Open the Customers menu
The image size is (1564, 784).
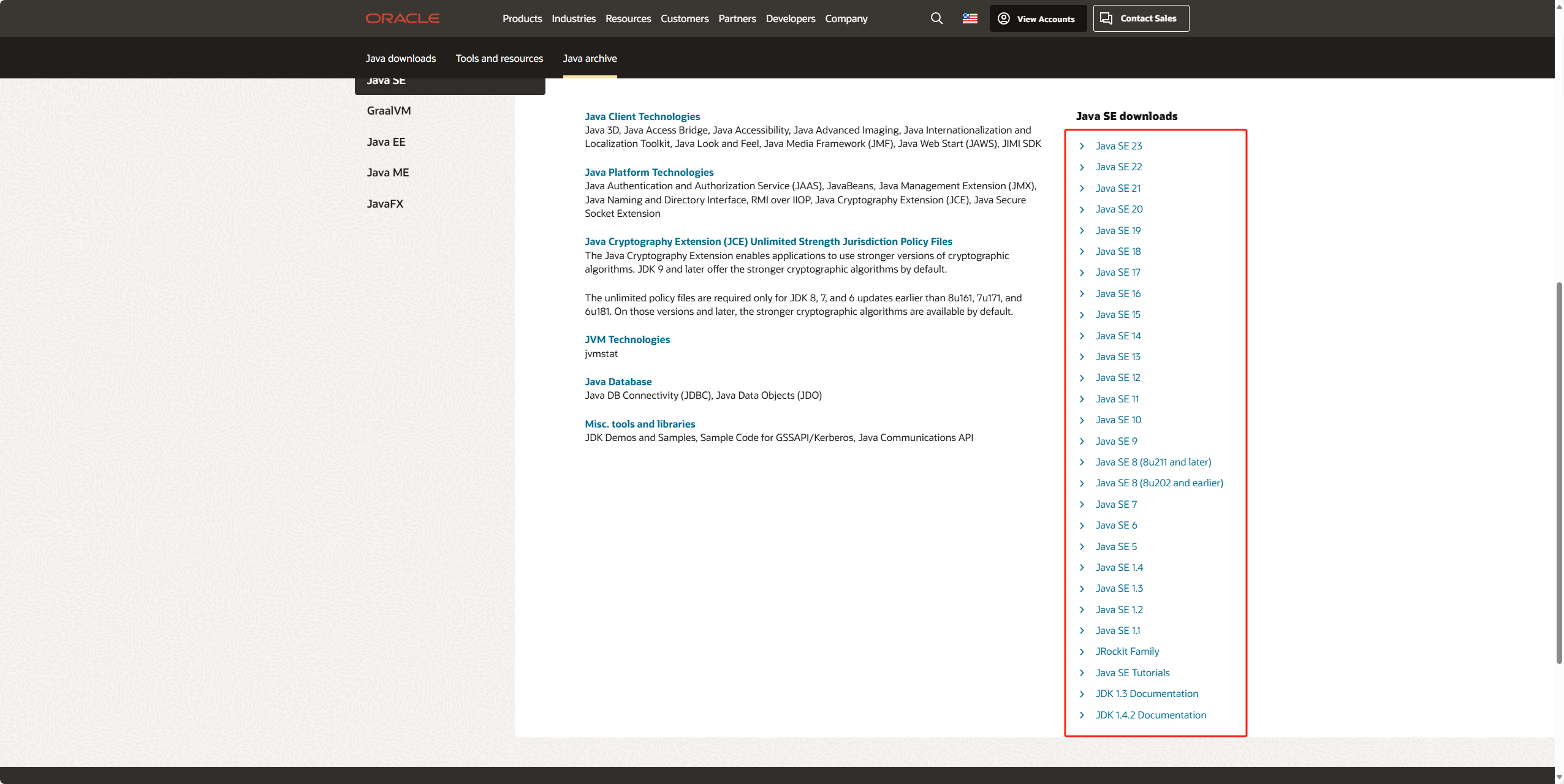(685, 18)
